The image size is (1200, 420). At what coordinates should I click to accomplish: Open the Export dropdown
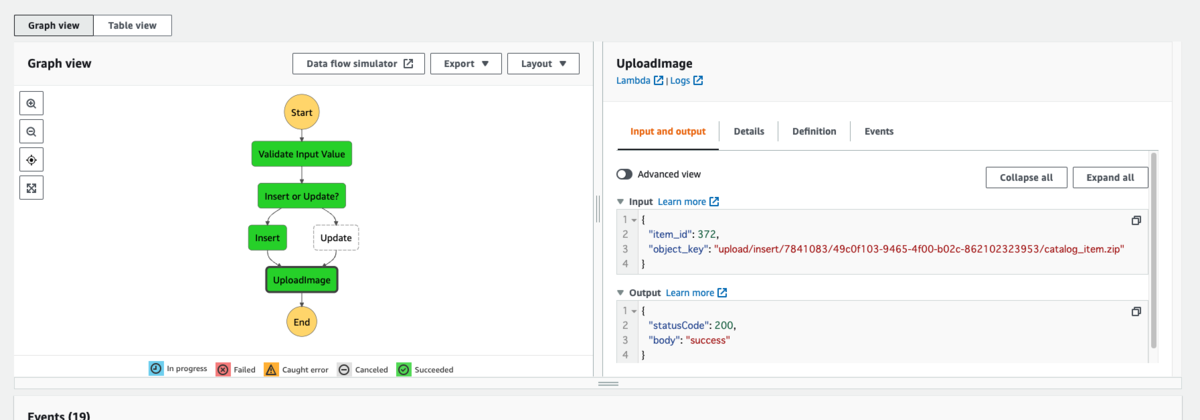pos(465,63)
